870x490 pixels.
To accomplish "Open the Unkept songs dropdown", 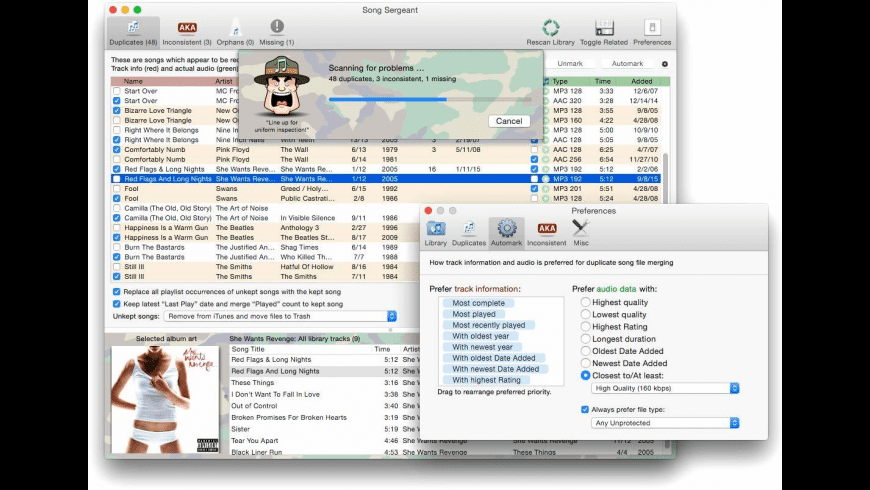I will click(x=280, y=316).
